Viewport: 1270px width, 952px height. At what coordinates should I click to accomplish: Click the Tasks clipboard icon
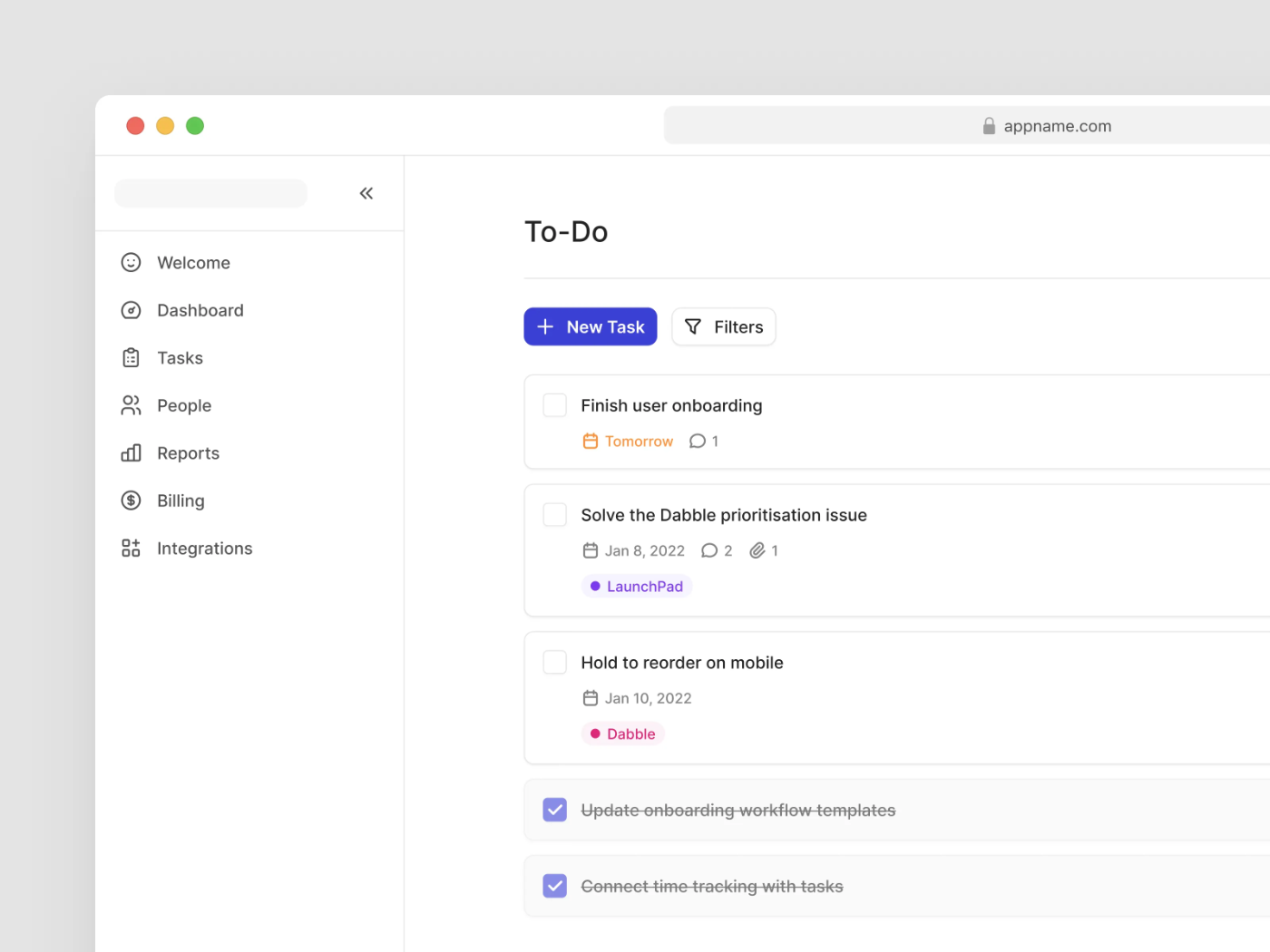click(x=132, y=357)
